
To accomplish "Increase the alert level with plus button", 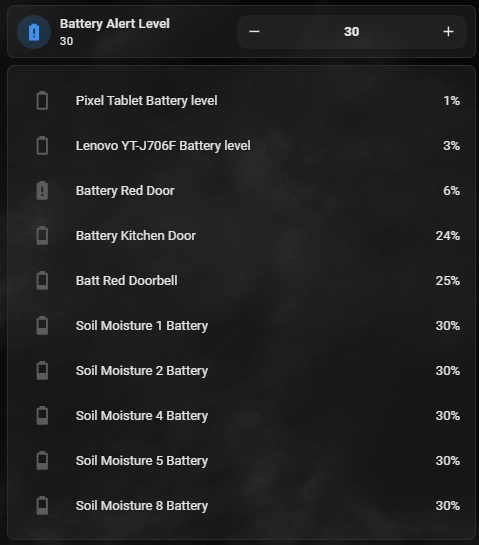I will [448, 32].
